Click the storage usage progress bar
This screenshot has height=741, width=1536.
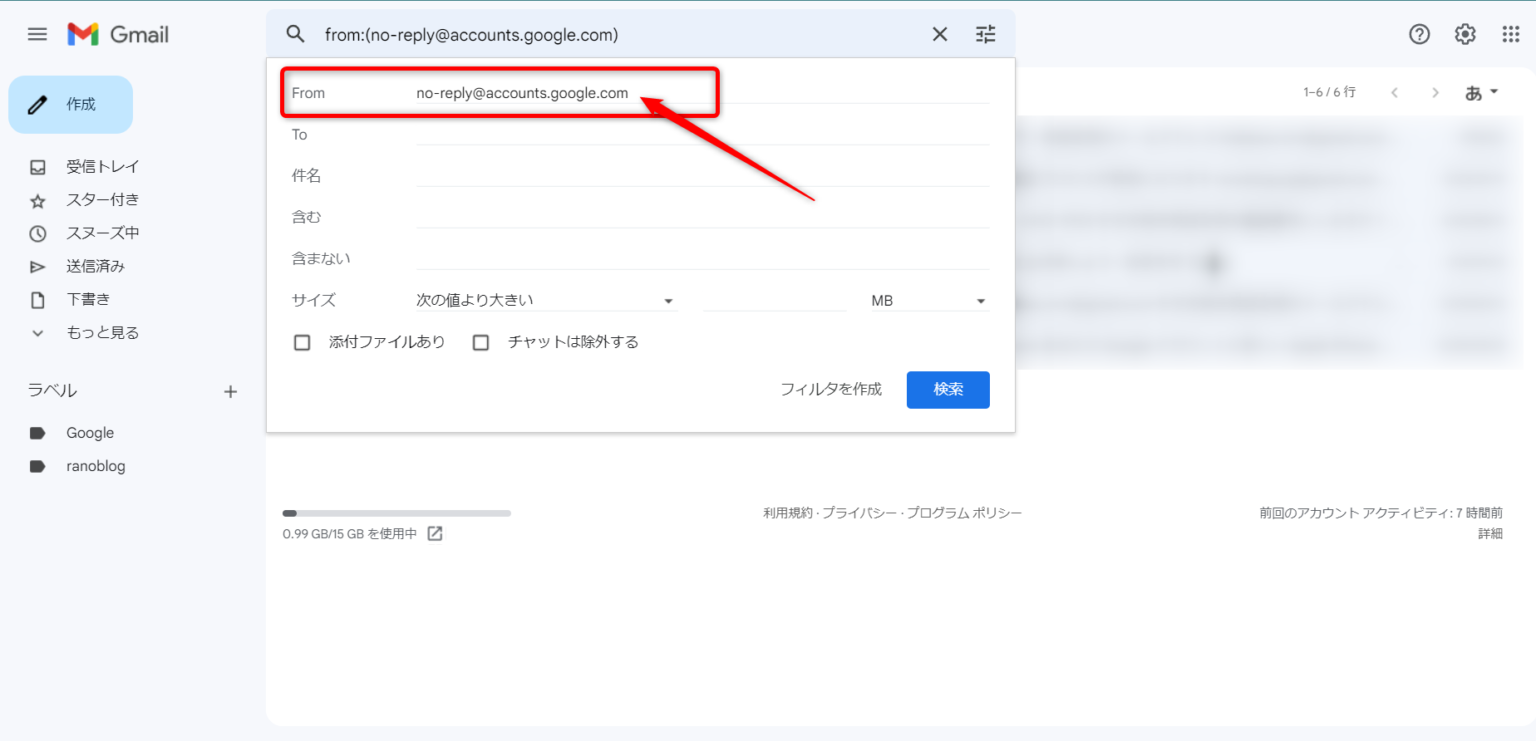coord(396,512)
